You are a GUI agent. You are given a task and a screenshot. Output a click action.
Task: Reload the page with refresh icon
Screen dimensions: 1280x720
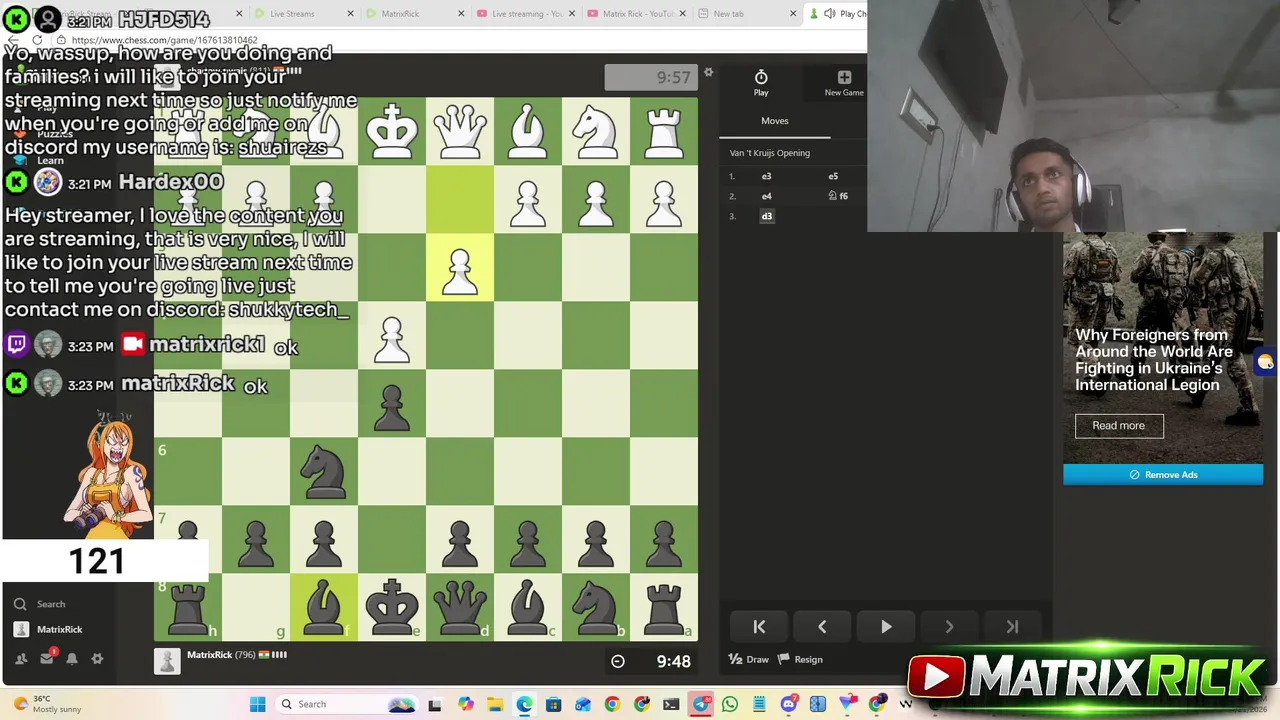coord(37,40)
